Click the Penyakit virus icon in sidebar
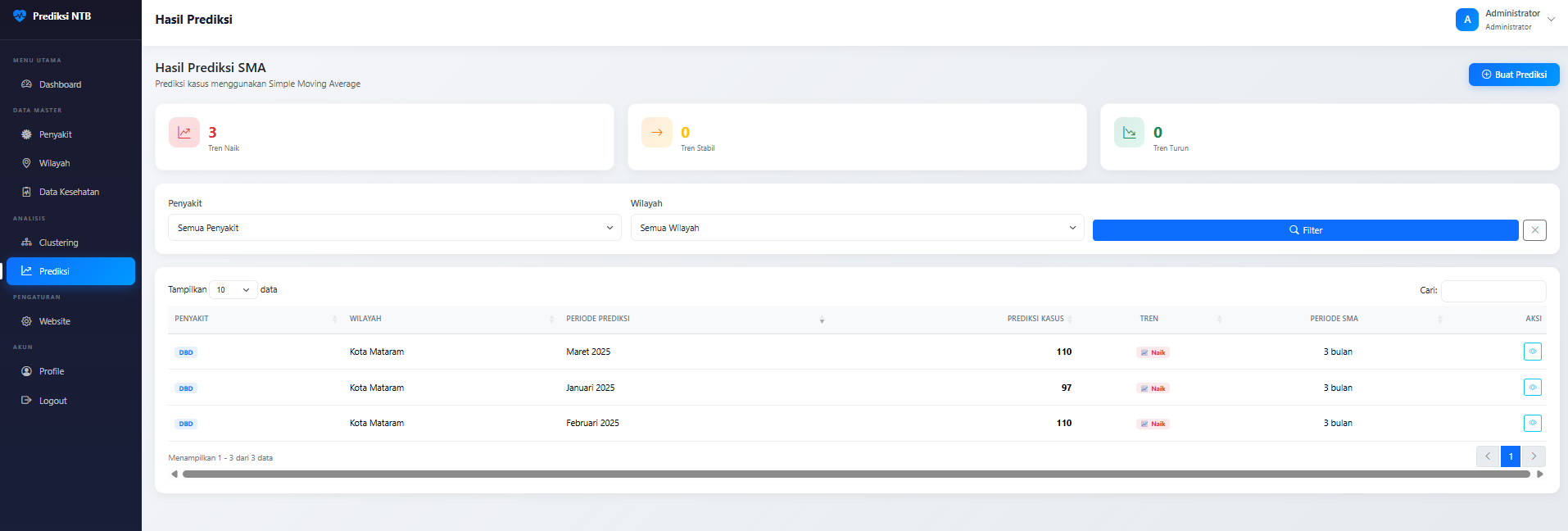1568x531 pixels. (26, 134)
